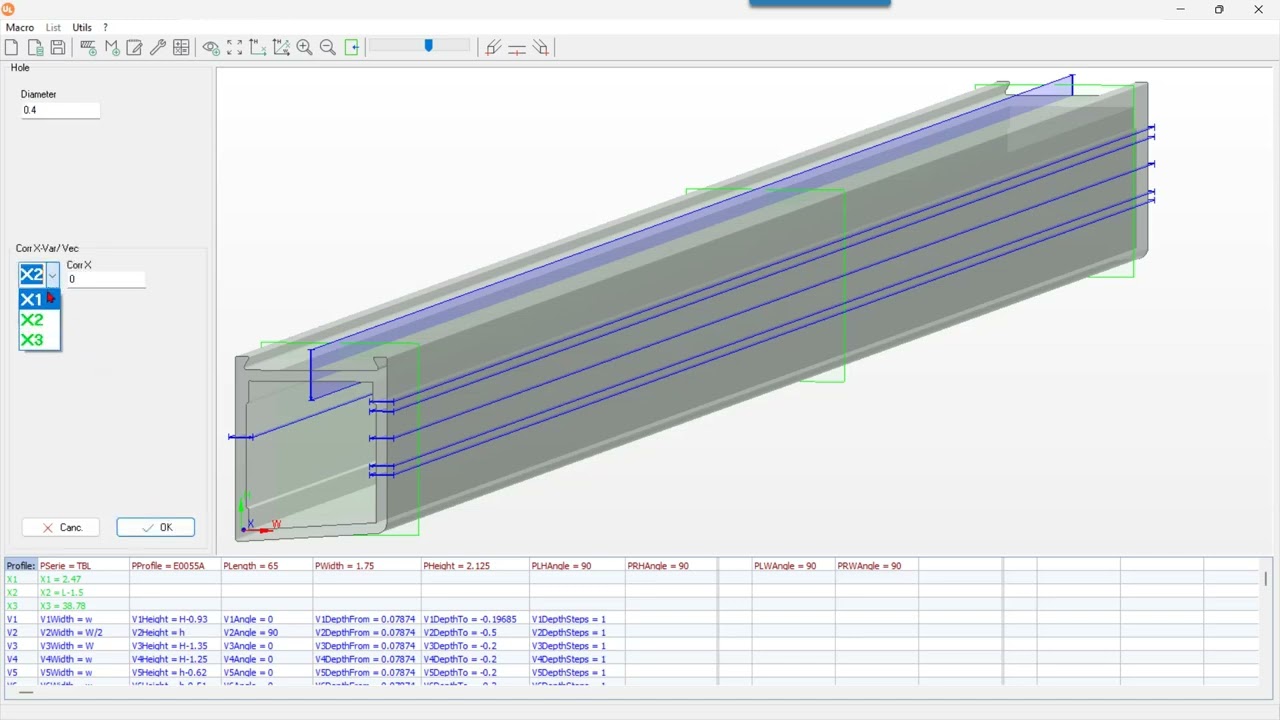Viewport: 1280px width, 720px height.
Task: Click the add profile icon
Action: click(x=88, y=47)
